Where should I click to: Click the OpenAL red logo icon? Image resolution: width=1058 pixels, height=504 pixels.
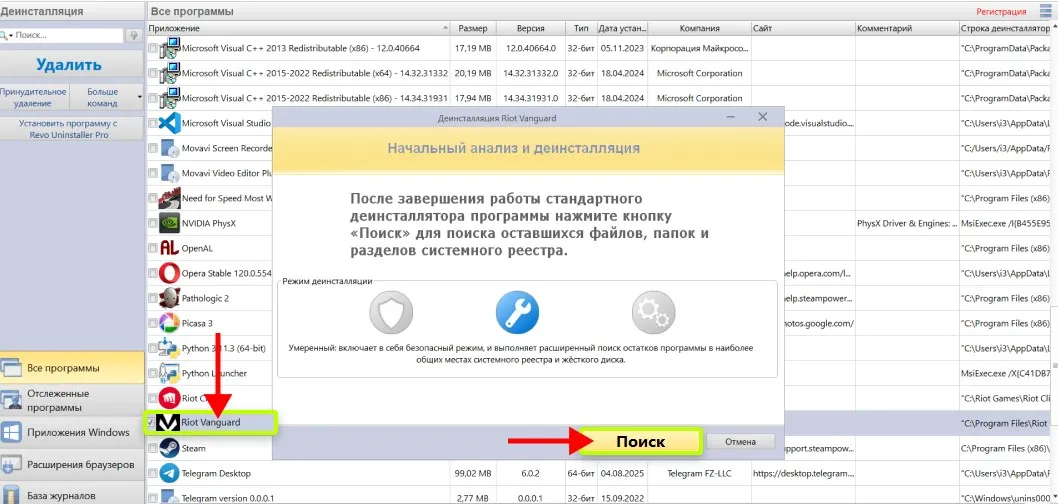pos(169,248)
